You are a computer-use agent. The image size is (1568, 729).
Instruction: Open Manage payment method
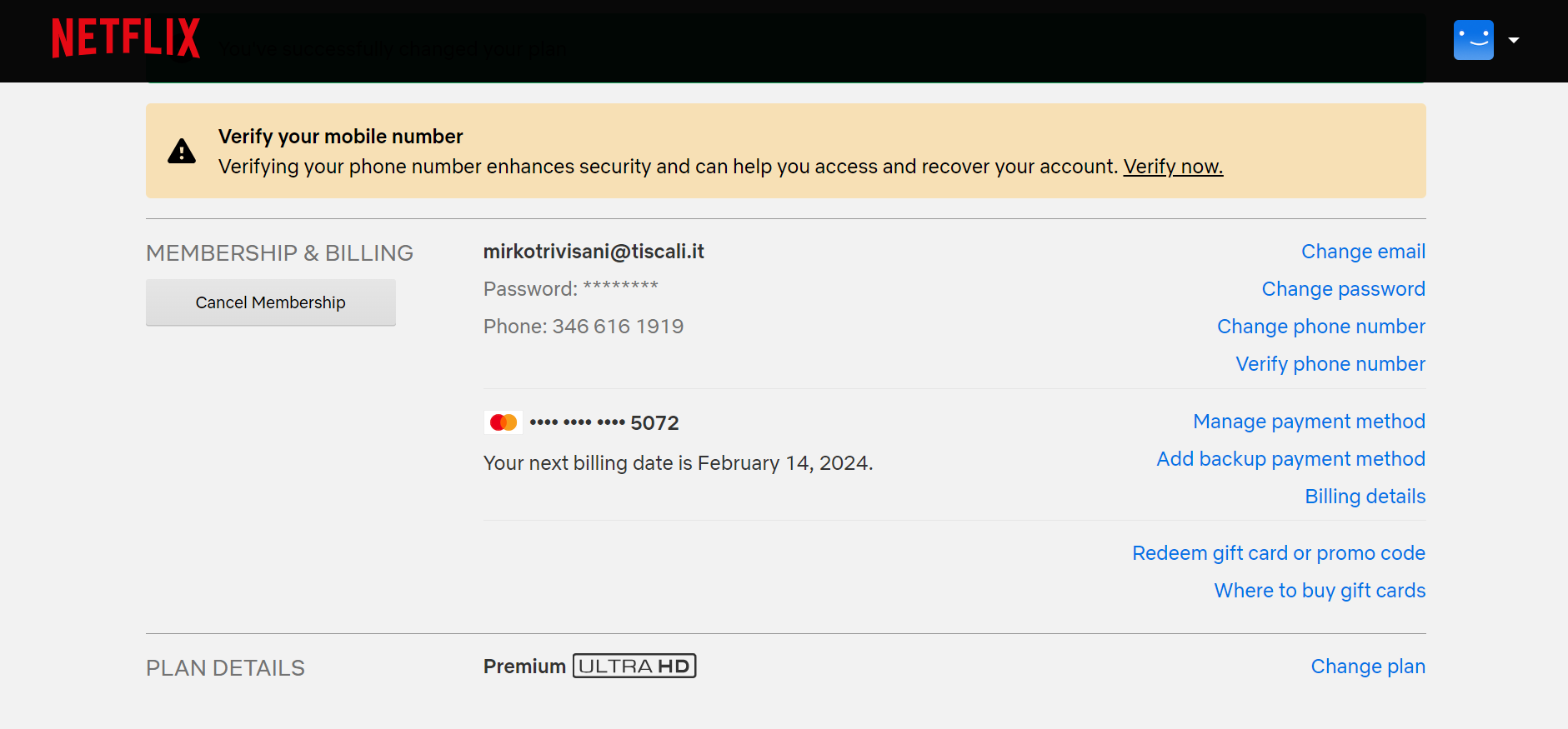1309,422
